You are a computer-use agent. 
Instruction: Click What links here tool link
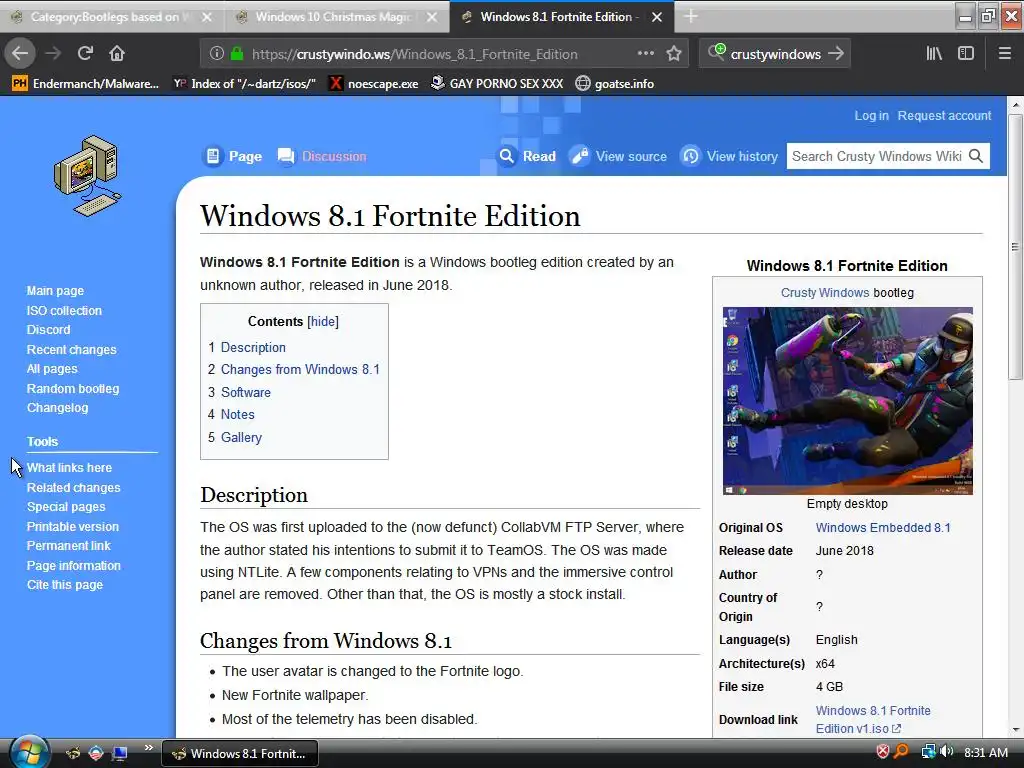[69, 468]
